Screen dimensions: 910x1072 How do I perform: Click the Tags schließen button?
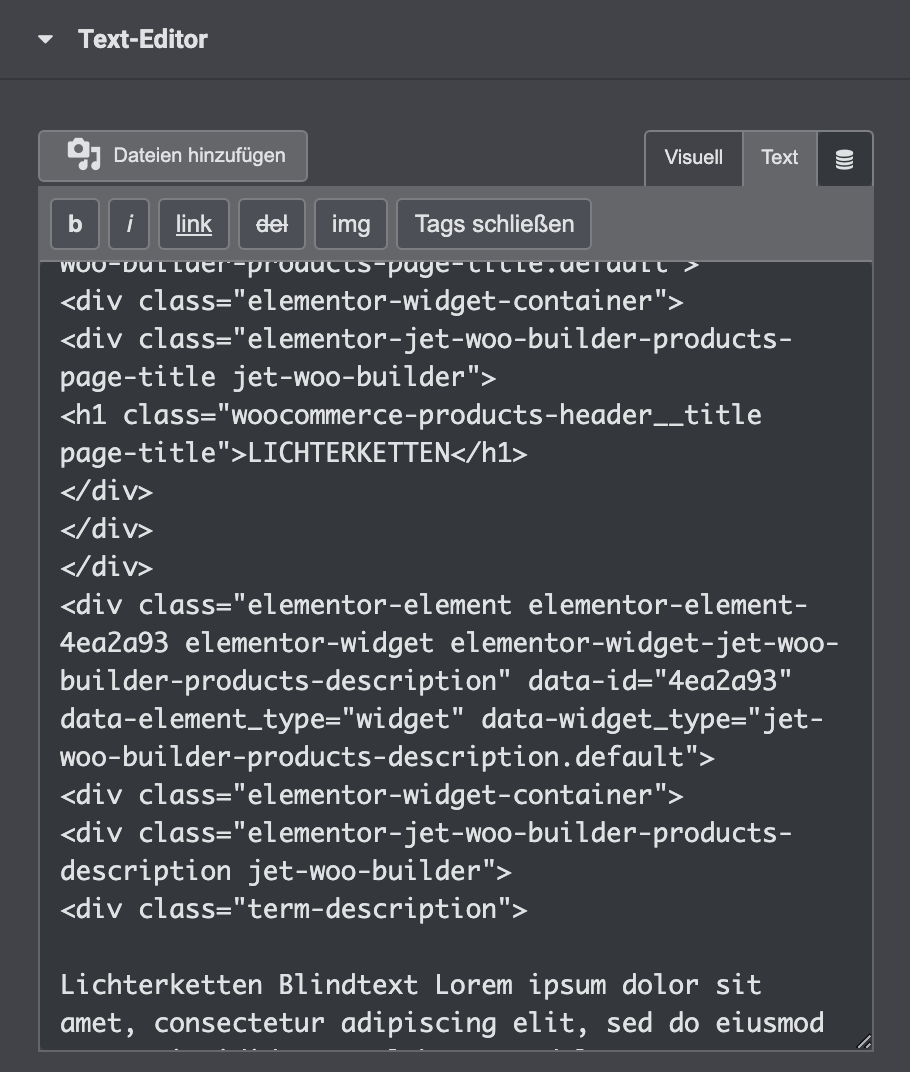[494, 224]
